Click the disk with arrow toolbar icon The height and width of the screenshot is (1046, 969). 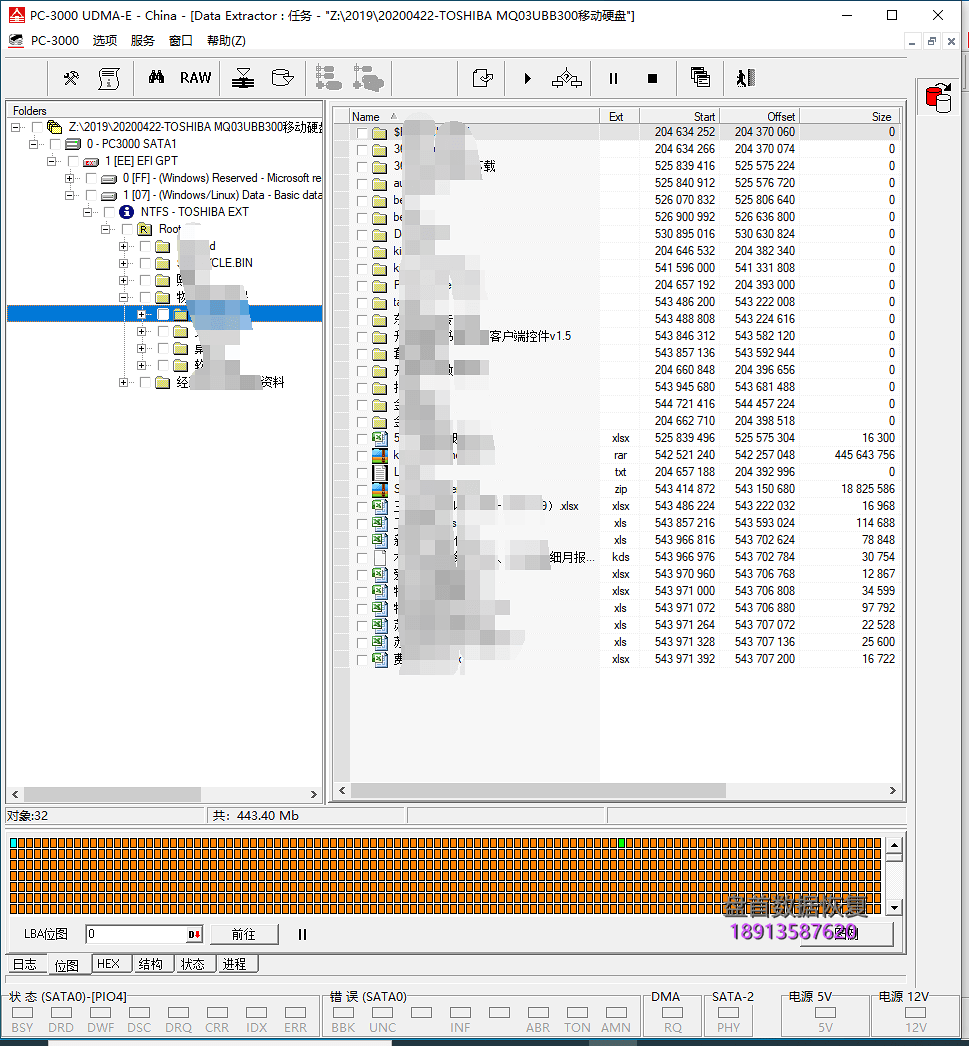point(283,78)
